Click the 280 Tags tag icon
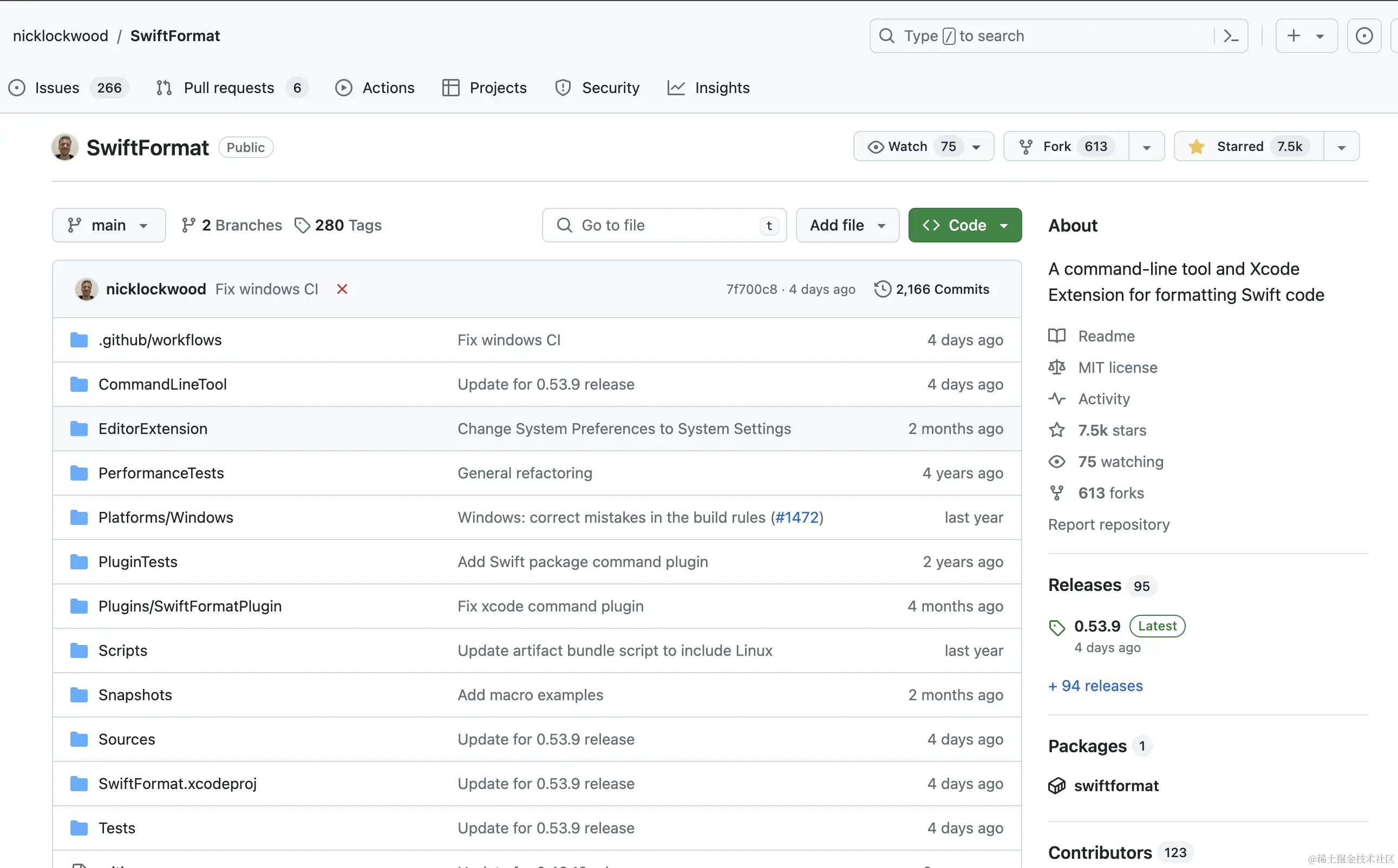This screenshot has height=868, width=1398. click(302, 226)
